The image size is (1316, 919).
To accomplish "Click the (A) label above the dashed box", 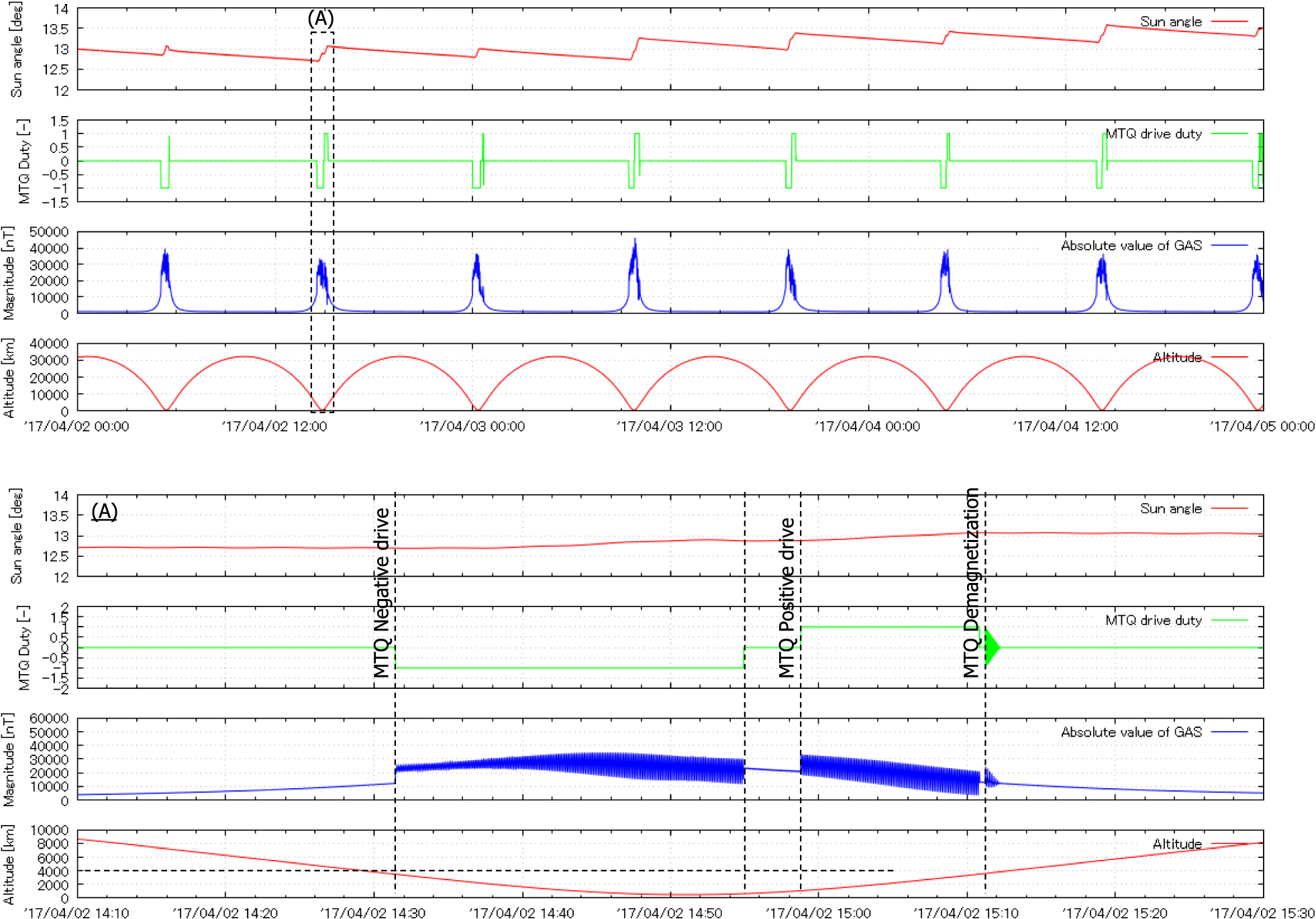I will point(321,18).
